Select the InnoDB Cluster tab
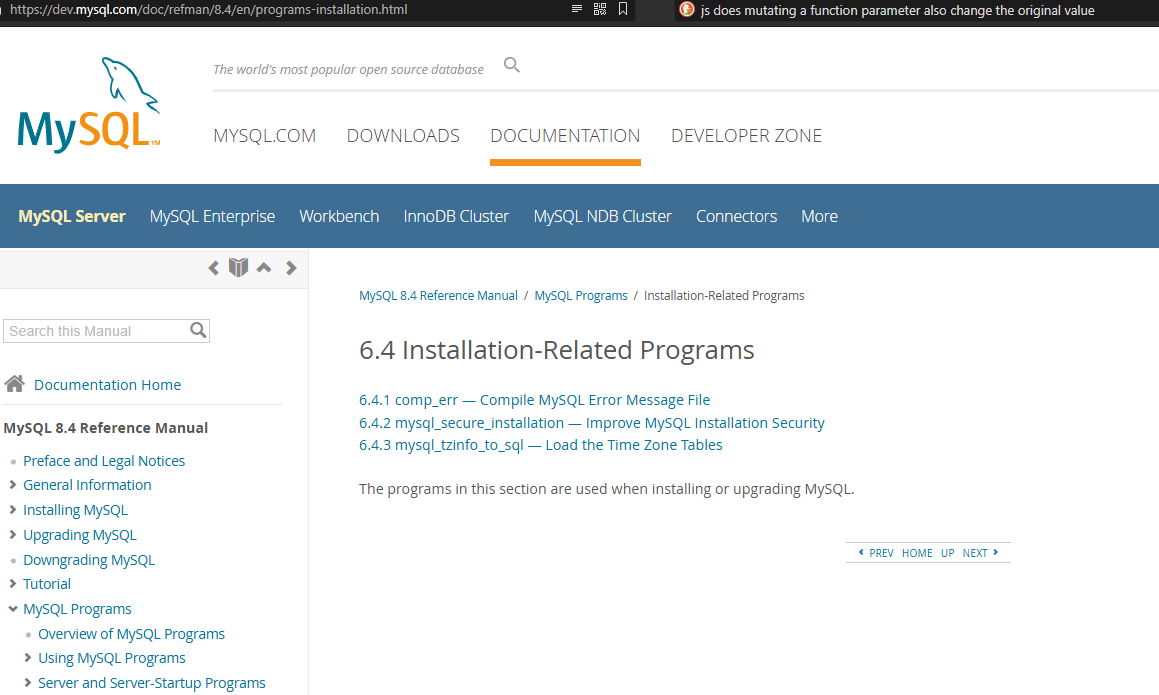The height and width of the screenshot is (695, 1159). tap(456, 216)
